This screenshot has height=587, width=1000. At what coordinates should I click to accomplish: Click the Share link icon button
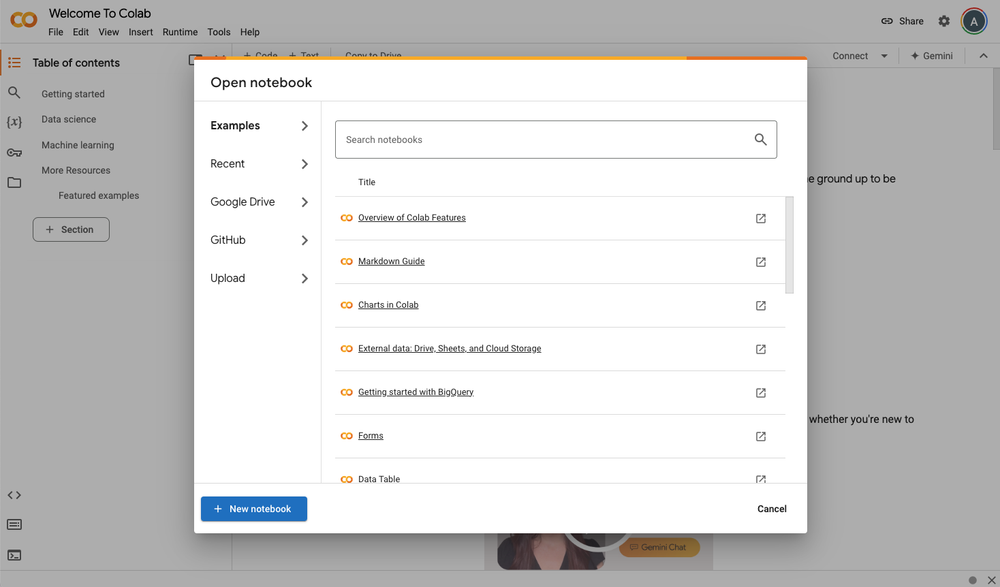coord(902,21)
